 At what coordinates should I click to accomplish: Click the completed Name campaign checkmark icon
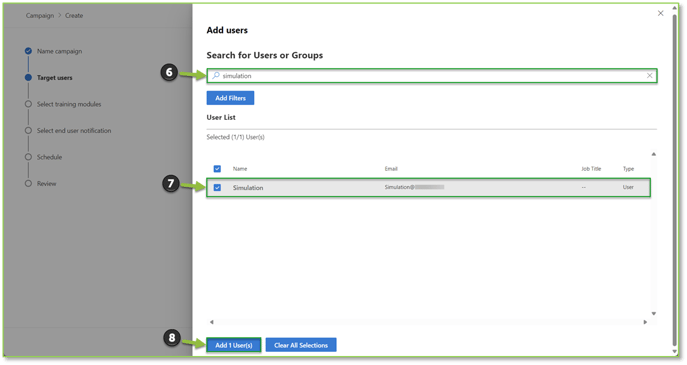coord(28,51)
